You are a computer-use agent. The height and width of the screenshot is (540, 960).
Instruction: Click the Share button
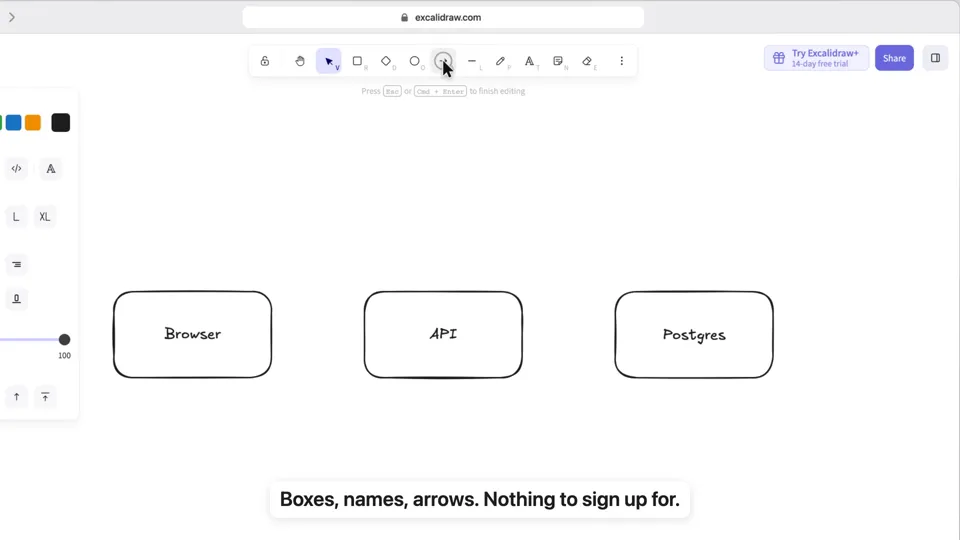[x=894, y=58]
